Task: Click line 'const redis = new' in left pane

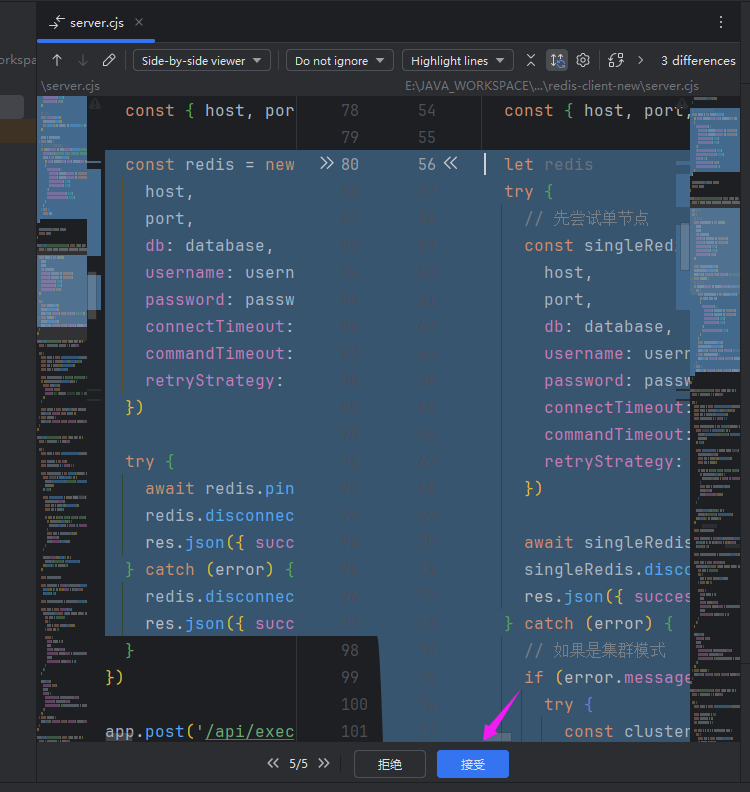Action: tap(210, 165)
